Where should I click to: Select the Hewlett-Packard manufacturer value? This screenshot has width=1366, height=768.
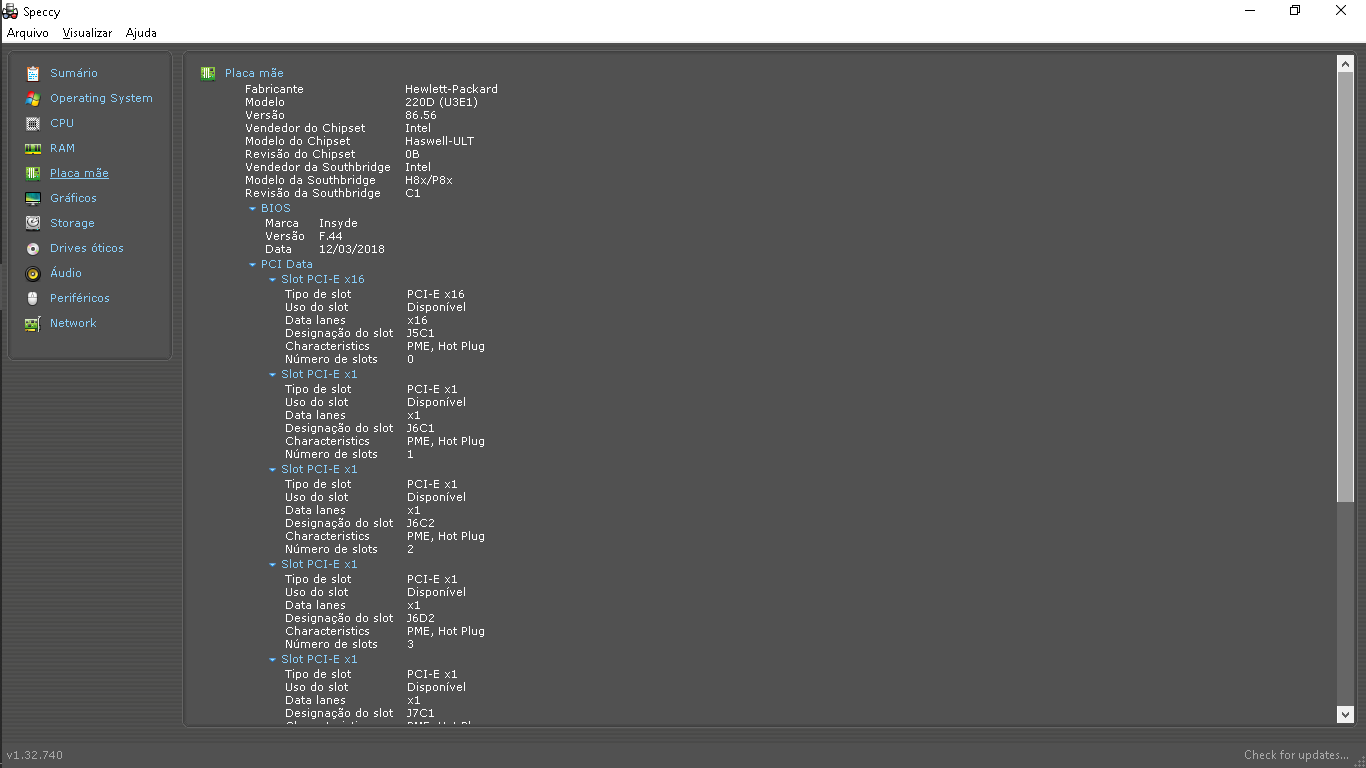pos(451,89)
